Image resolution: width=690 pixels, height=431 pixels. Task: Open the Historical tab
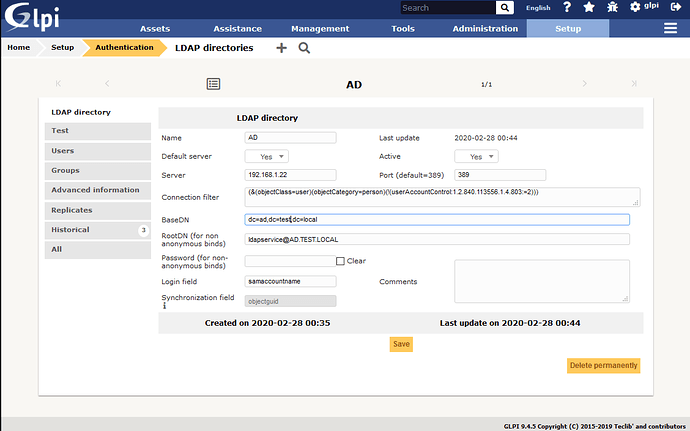[x=98, y=230]
